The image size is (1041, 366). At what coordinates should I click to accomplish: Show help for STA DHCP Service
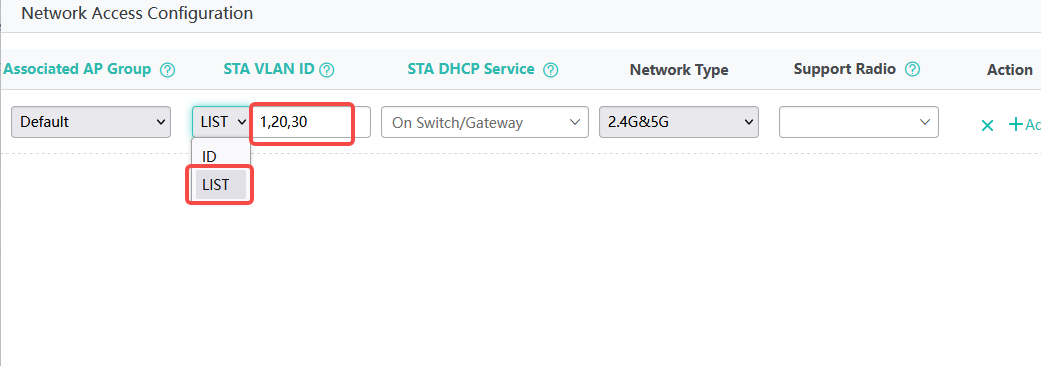tap(550, 70)
